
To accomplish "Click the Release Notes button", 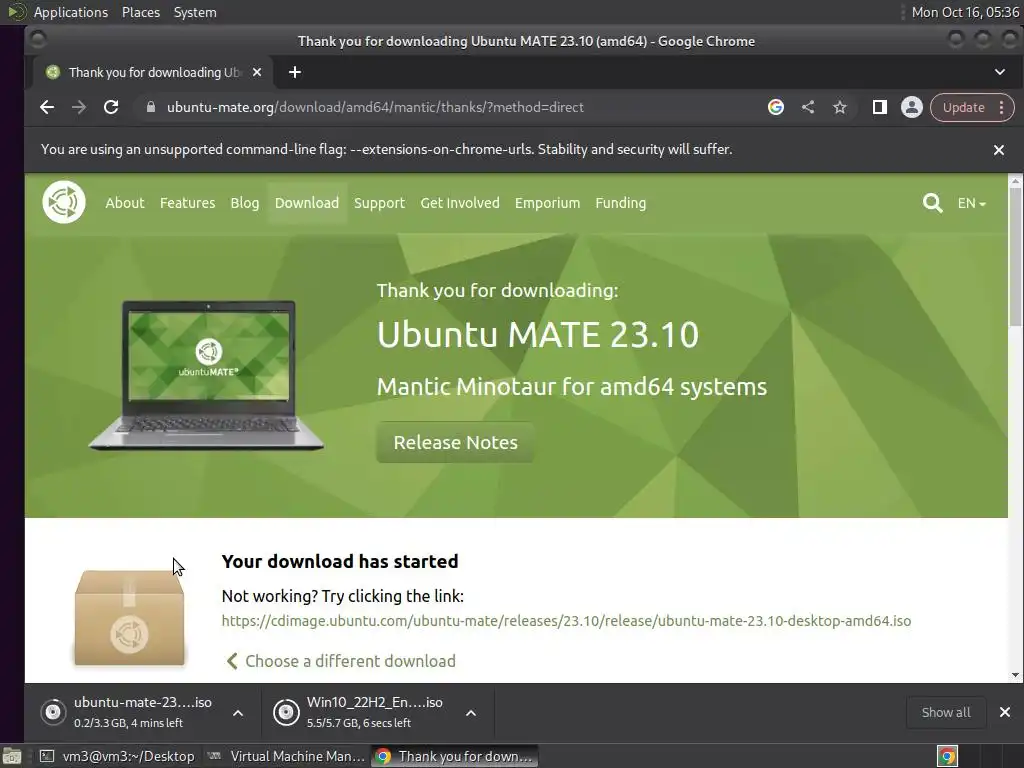I will 455,443.
